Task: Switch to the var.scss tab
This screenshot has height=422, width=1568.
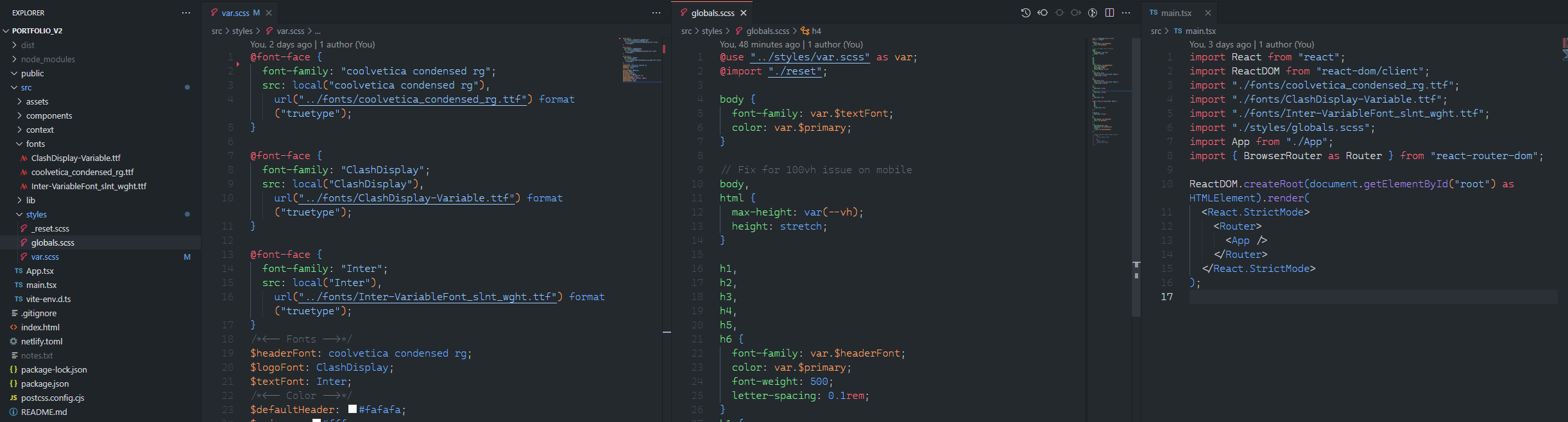Action: 235,13
